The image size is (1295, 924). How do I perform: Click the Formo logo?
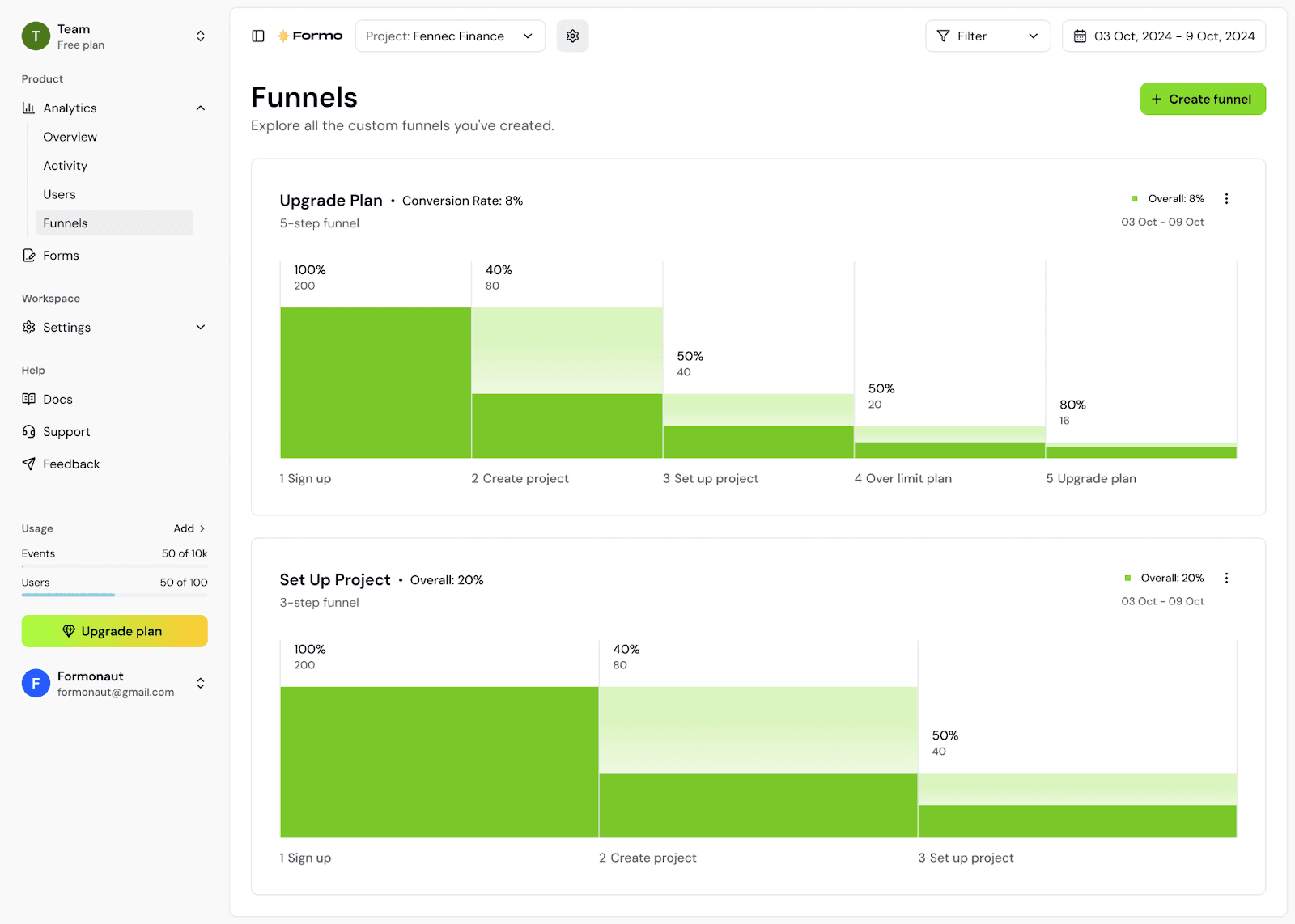click(x=310, y=36)
